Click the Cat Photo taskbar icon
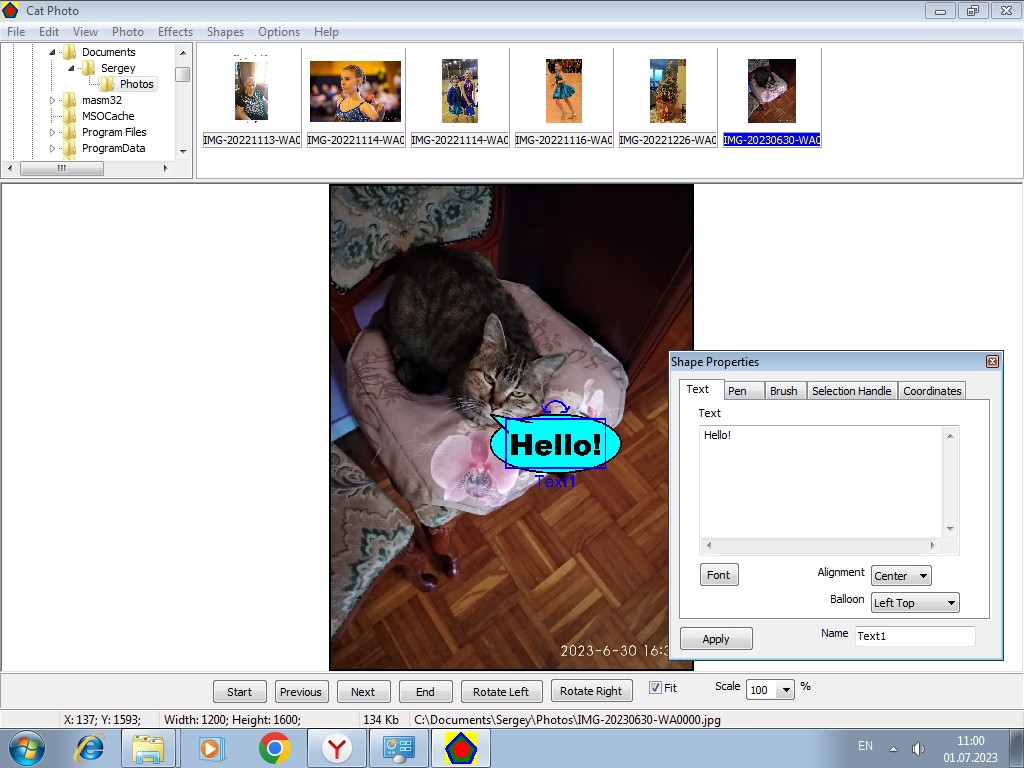 point(461,748)
